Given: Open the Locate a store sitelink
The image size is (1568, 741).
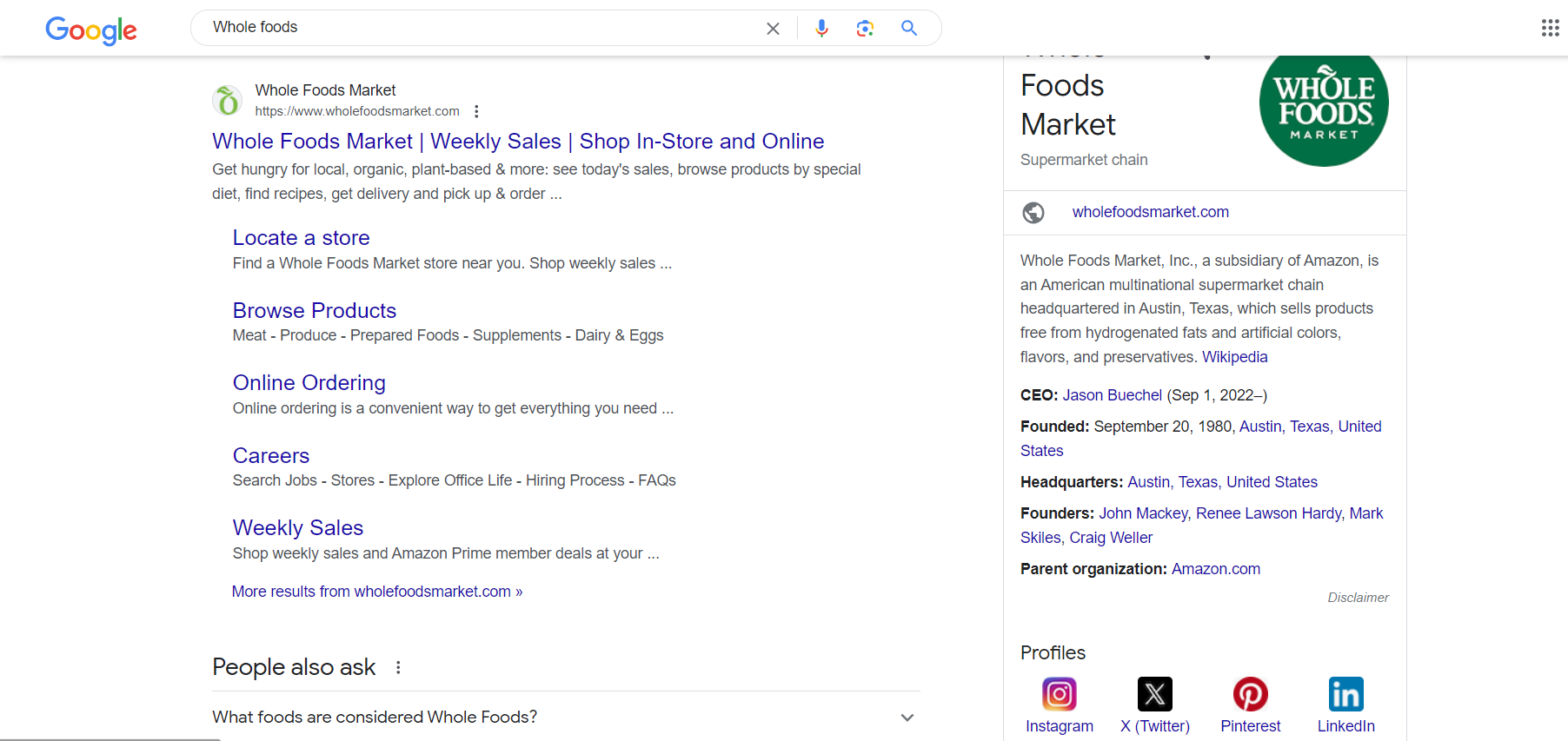Looking at the screenshot, I should click(301, 238).
